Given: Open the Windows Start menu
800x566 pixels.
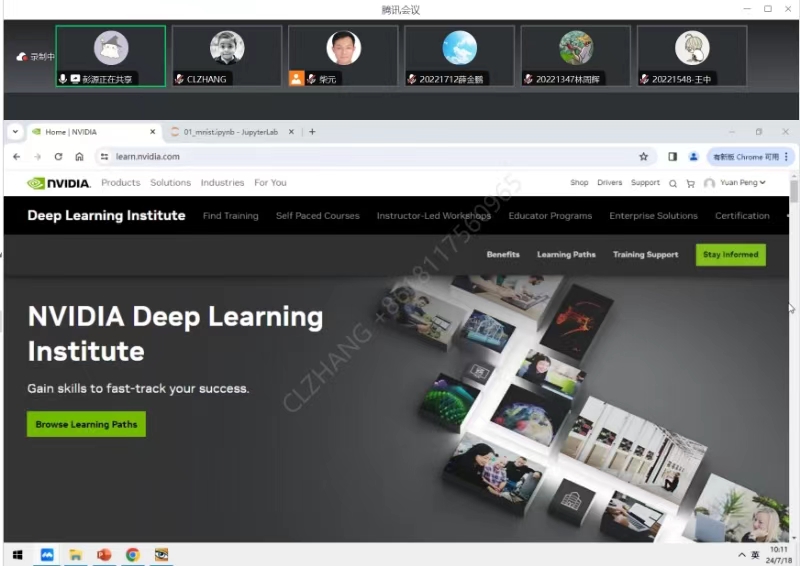Looking at the screenshot, I should click(17, 555).
